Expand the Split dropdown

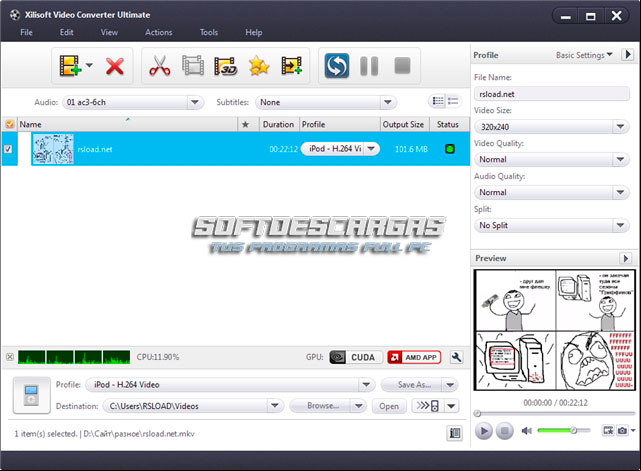click(x=620, y=225)
